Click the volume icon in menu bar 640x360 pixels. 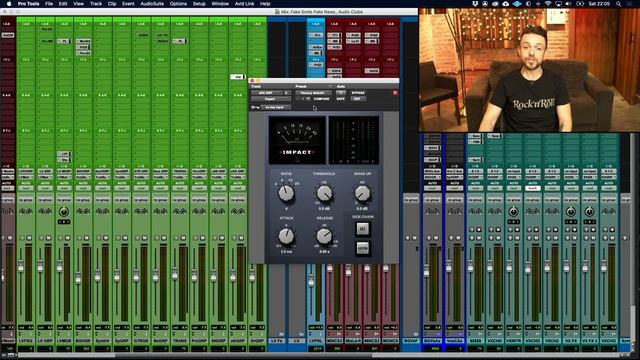pyautogui.click(x=569, y=4)
